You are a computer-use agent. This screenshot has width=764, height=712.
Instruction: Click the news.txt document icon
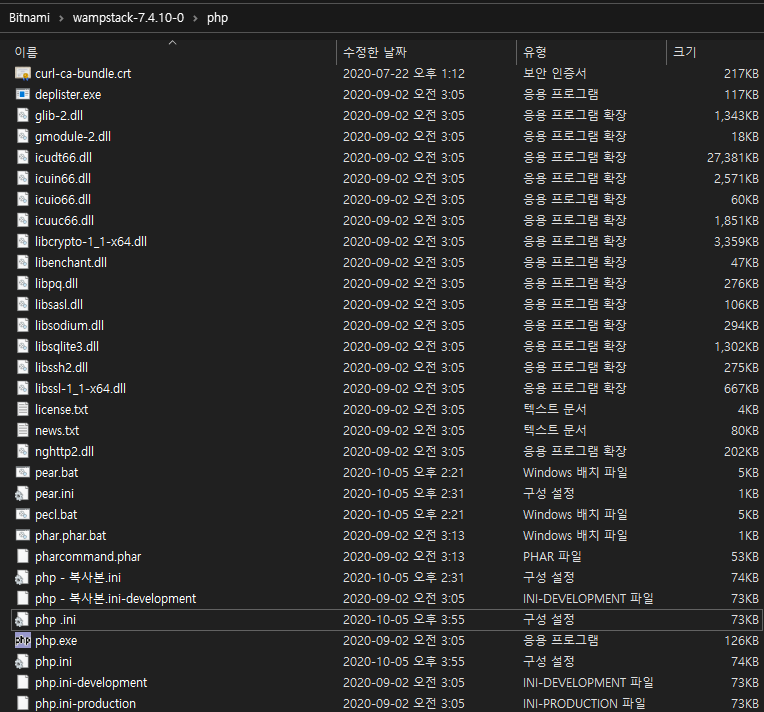tap(23, 430)
